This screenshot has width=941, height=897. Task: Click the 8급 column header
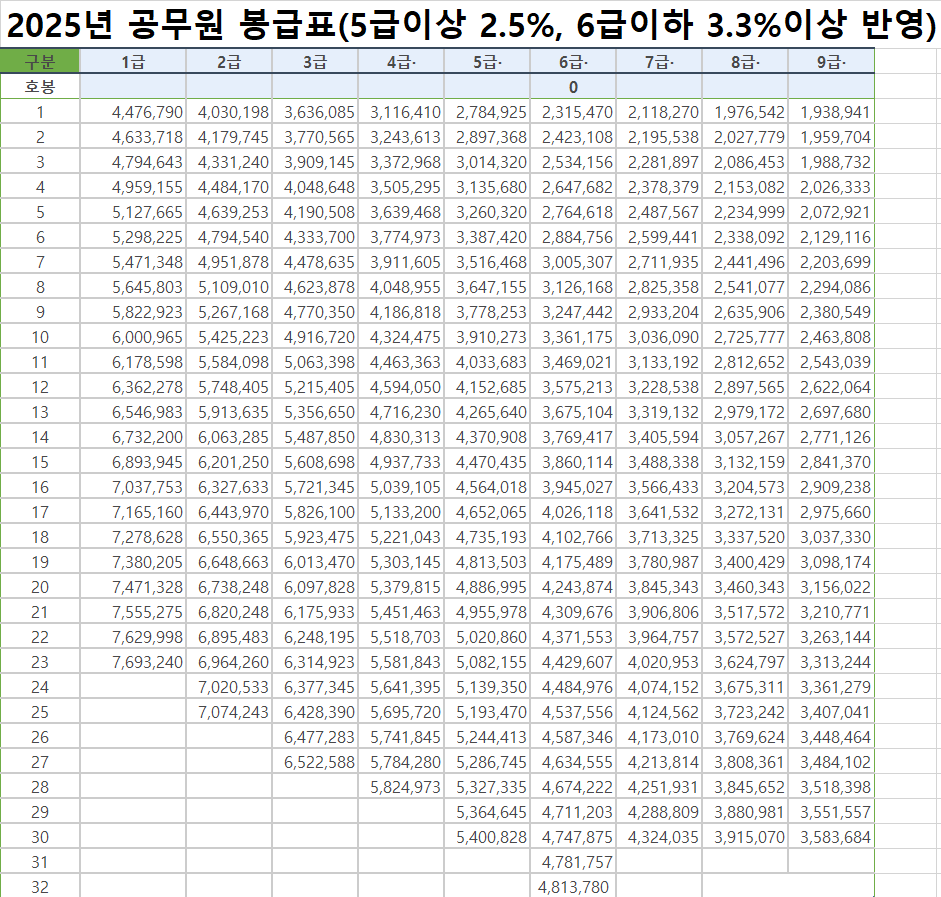pyautogui.click(x=745, y=61)
